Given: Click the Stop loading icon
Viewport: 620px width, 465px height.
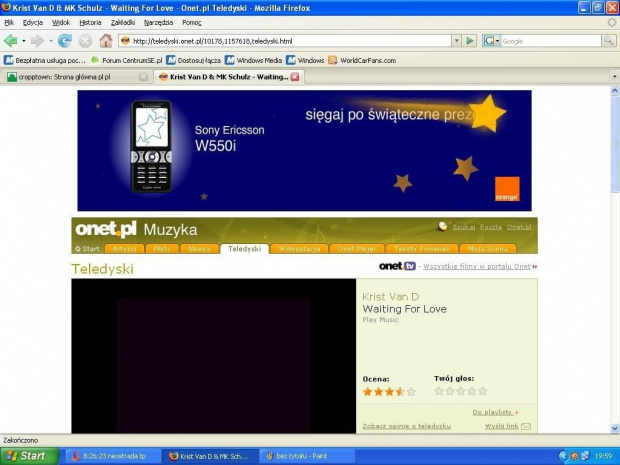Looking at the screenshot, I should click(85, 41).
